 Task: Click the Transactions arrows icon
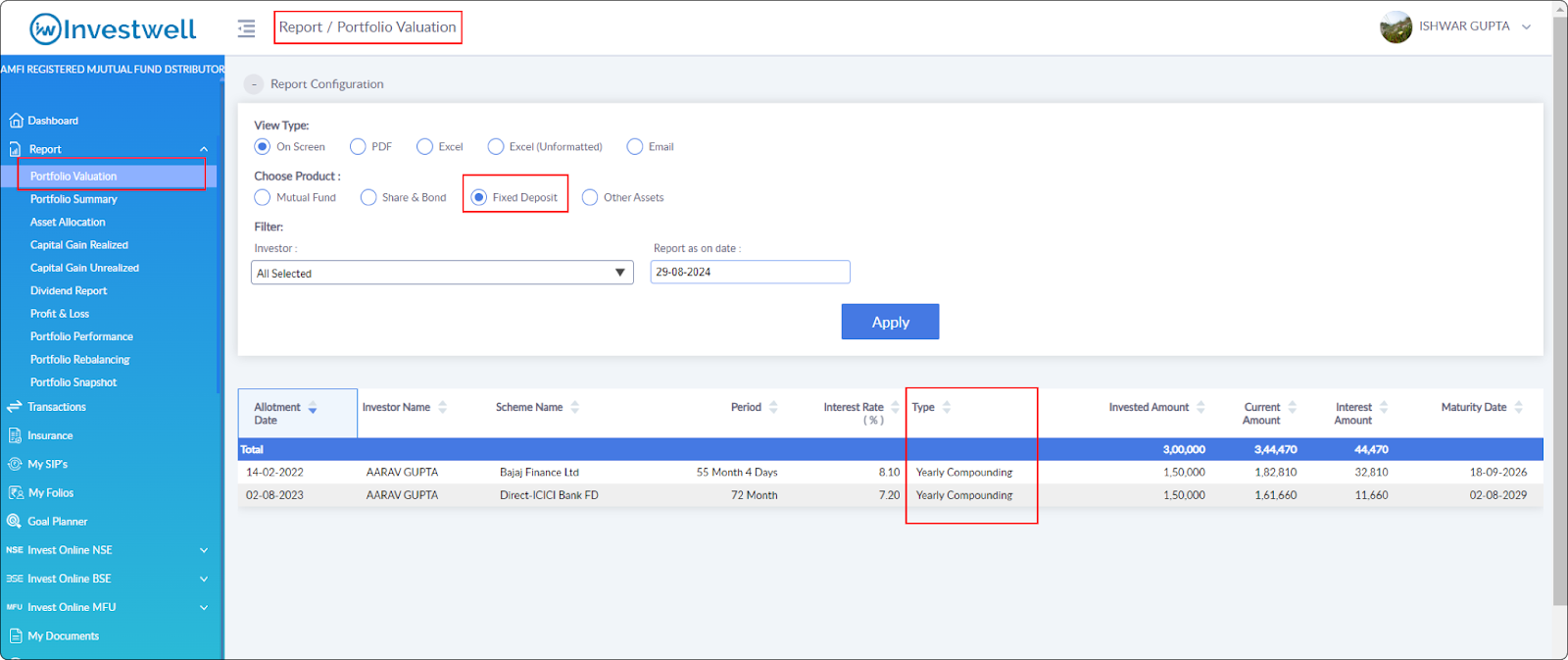[15, 406]
